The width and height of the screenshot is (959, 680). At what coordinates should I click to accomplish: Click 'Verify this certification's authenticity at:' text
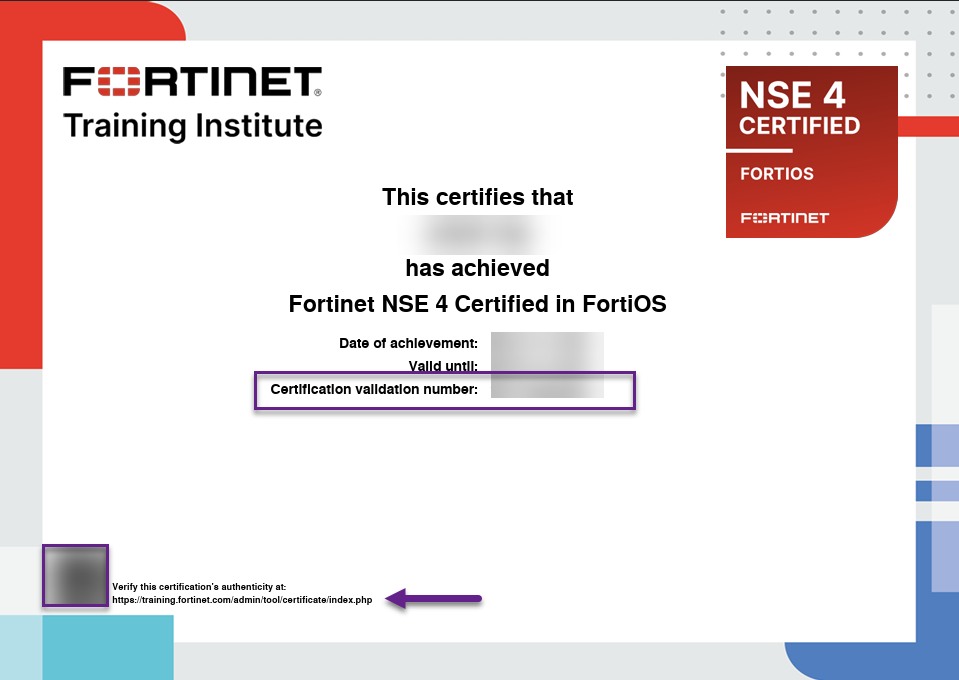tap(199, 586)
